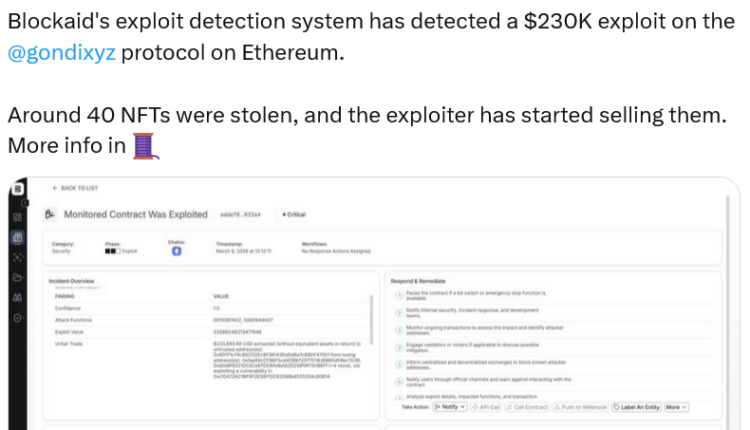
Task: Expand the More actions dropdown
Action: click(676, 407)
